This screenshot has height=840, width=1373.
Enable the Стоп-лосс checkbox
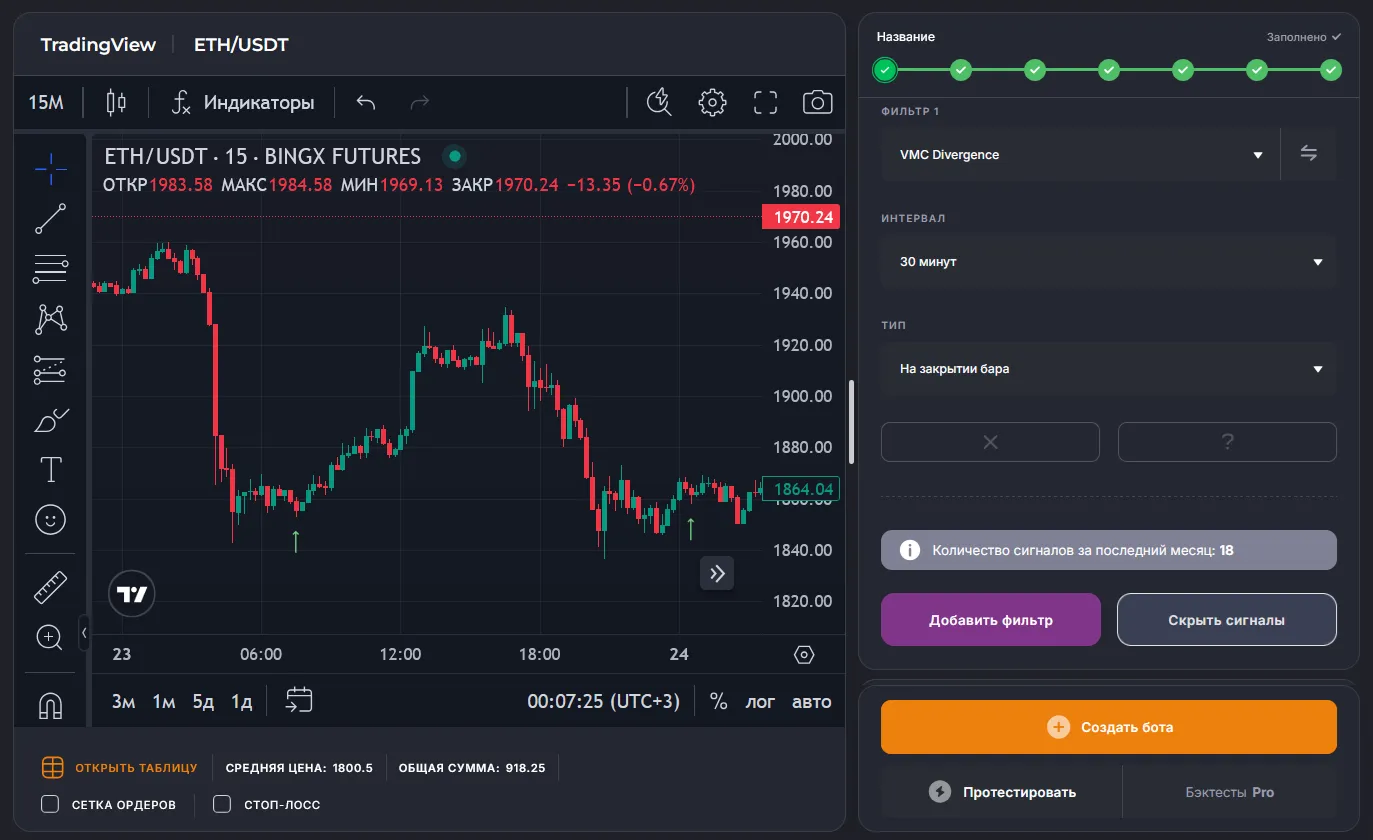(x=223, y=804)
